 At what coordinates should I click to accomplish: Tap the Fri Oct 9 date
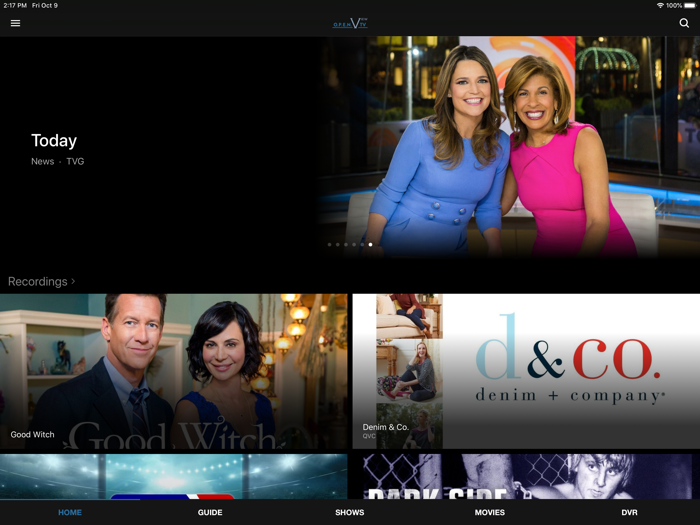(x=45, y=5)
